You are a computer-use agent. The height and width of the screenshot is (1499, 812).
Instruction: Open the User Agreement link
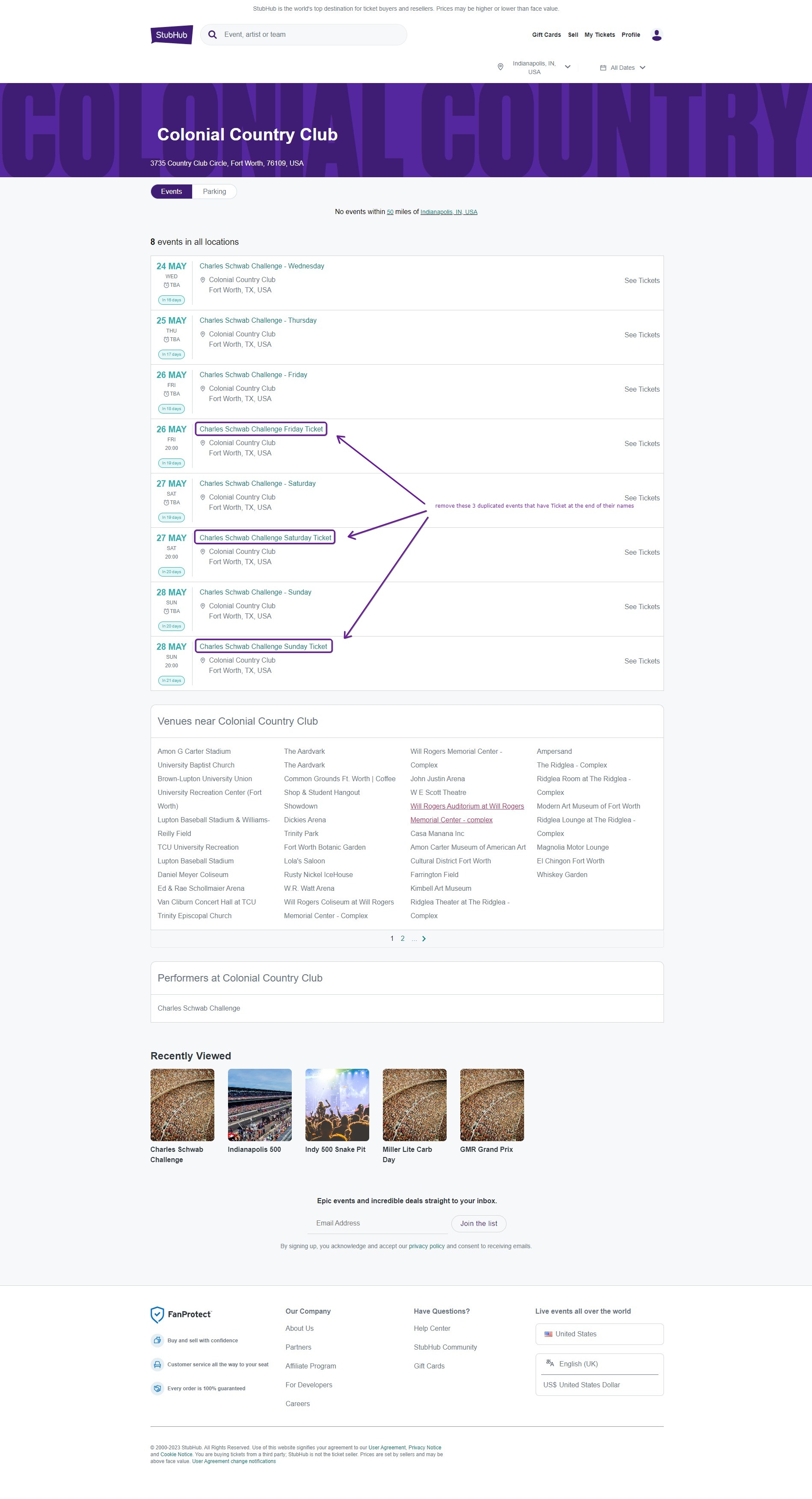pyautogui.click(x=387, y=1448)
